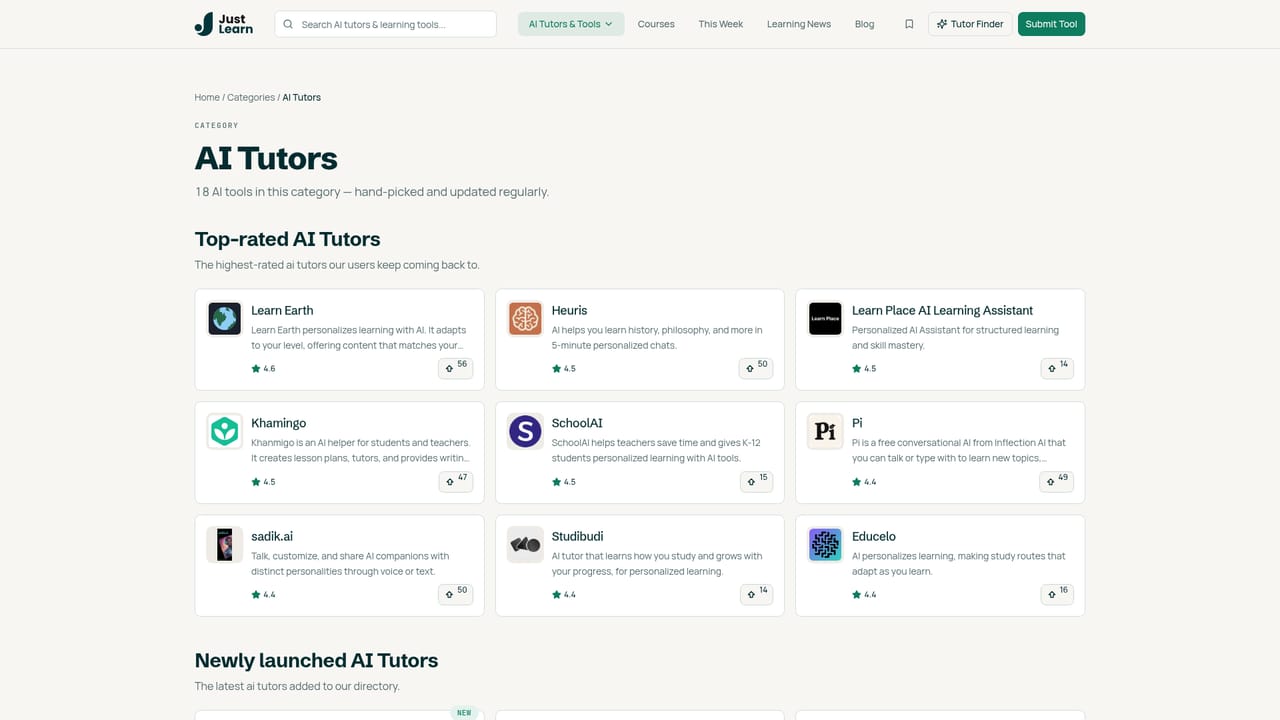Click Learn Earth 4.6 star rating

coord(263,368)
